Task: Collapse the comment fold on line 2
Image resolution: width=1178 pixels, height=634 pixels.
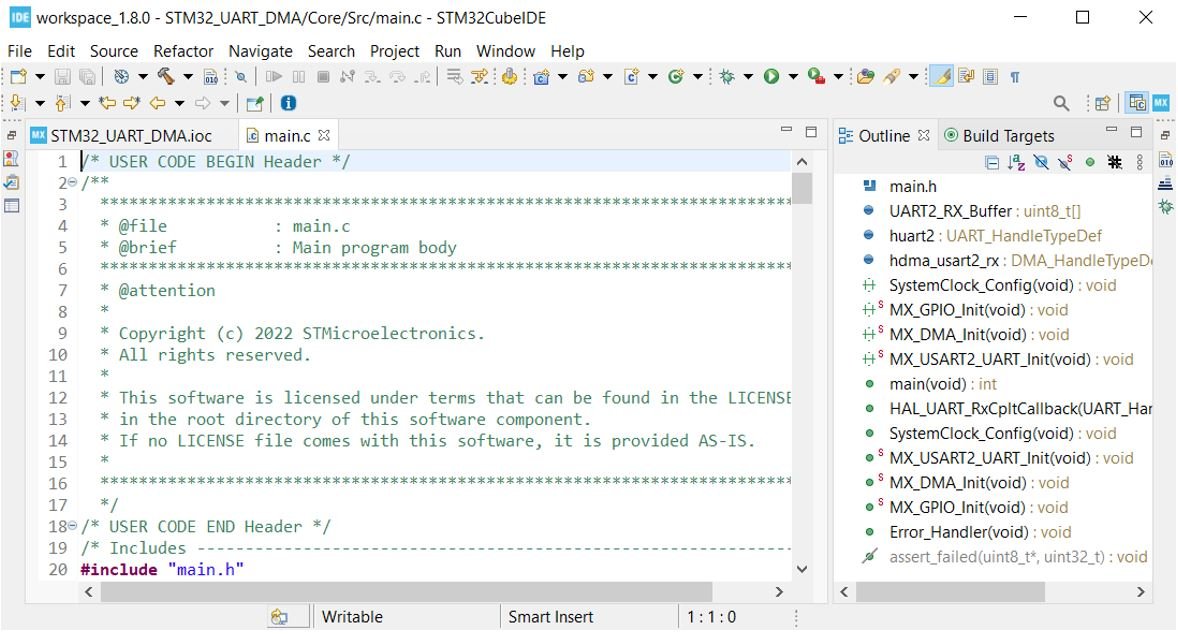Action: 73,183
